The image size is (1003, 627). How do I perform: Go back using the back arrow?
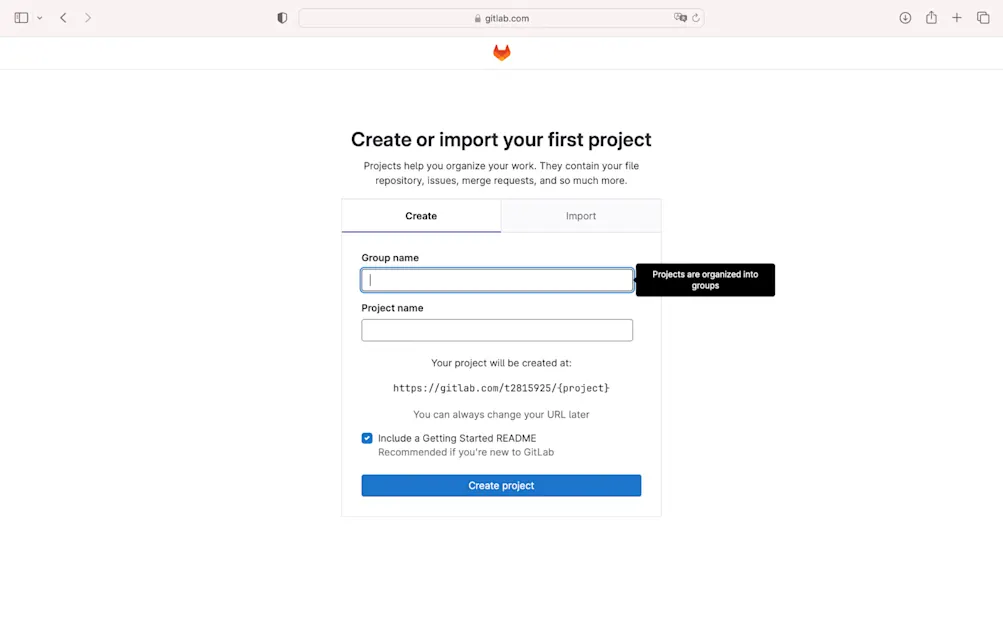(62, 17)
